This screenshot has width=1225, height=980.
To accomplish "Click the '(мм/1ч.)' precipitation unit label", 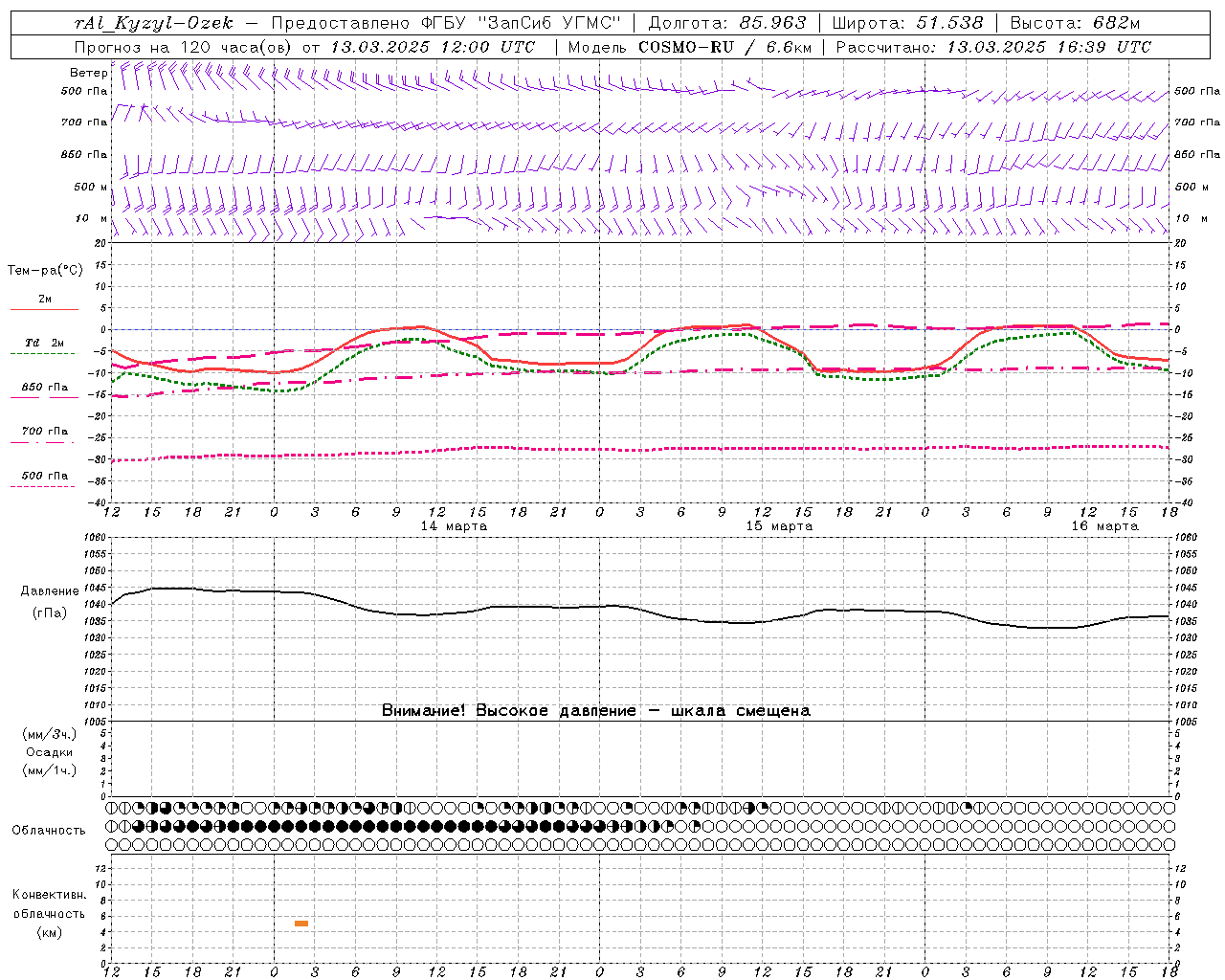I will coord(50,770).
